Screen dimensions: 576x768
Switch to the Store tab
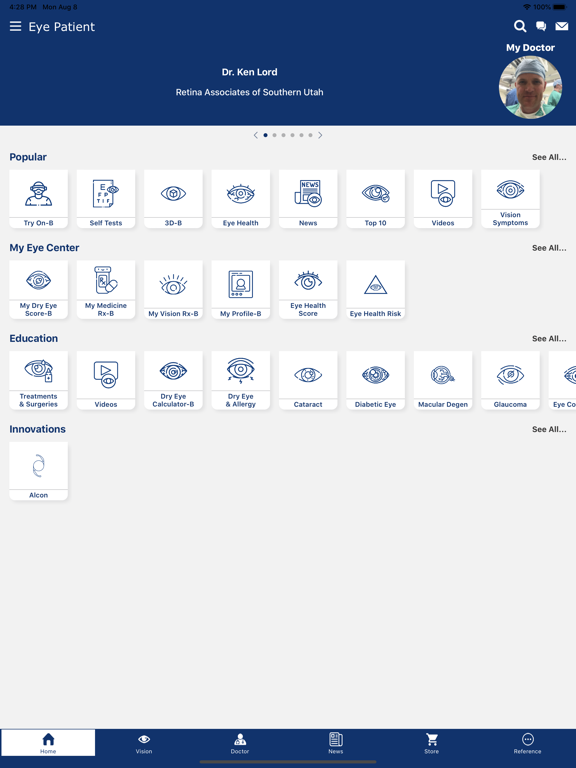coord(432,744)
